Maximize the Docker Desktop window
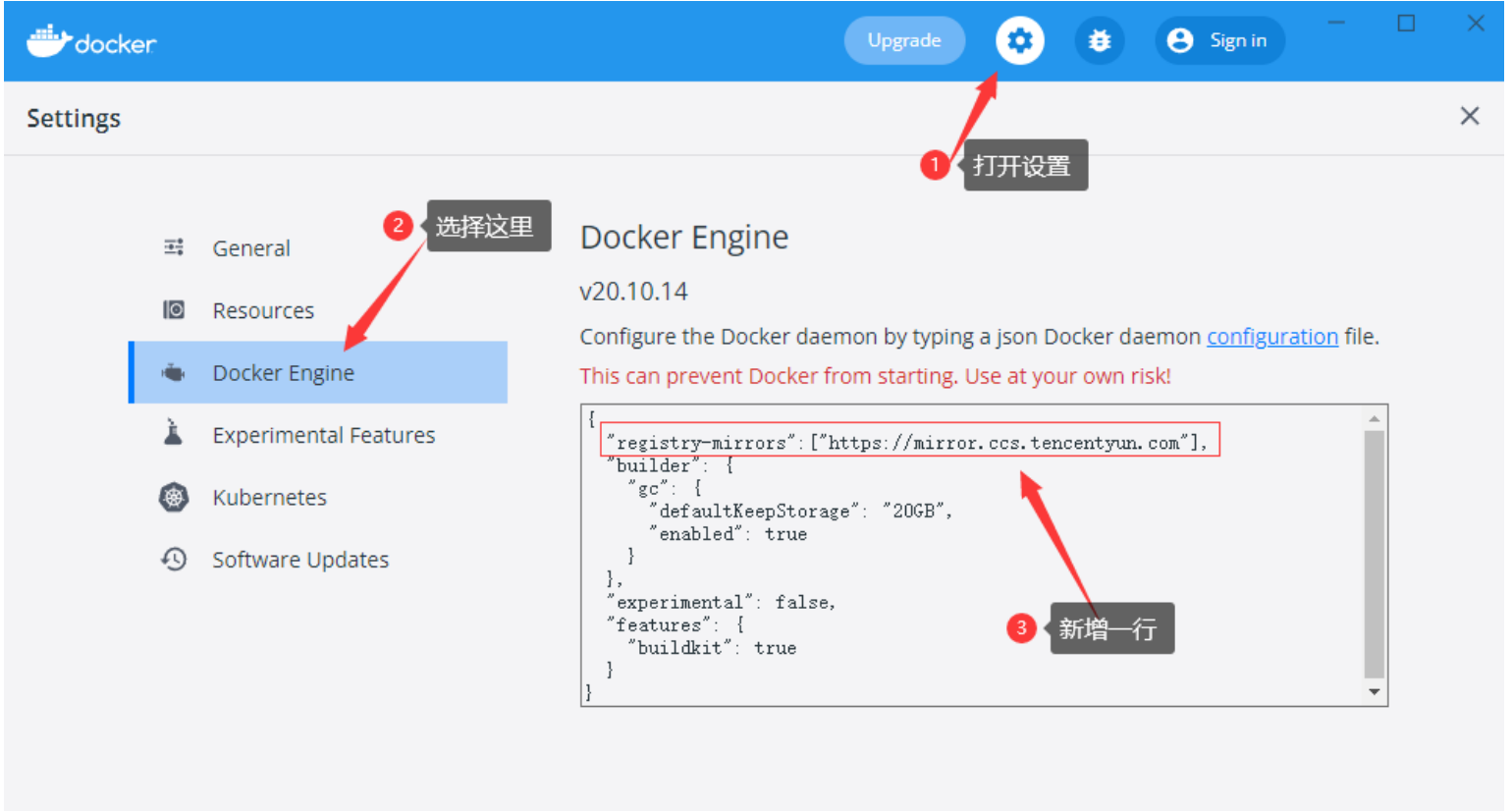 [1406, 23]
